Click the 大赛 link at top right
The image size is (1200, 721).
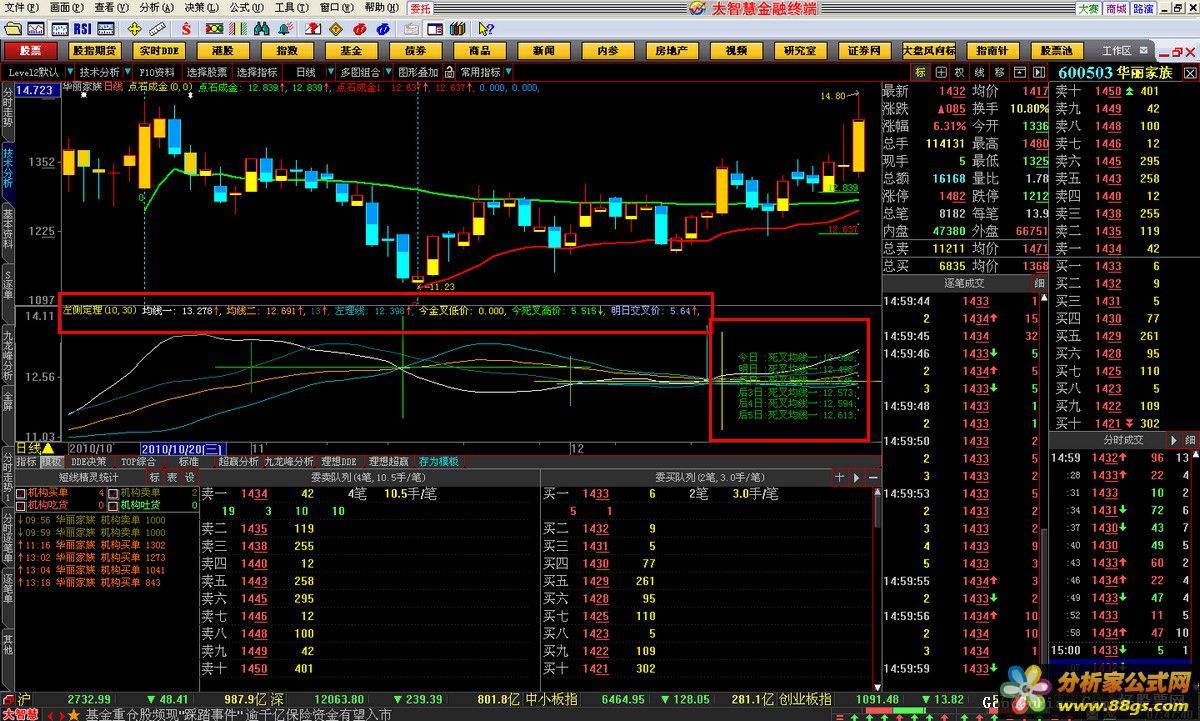click(x=1090, y=8)
